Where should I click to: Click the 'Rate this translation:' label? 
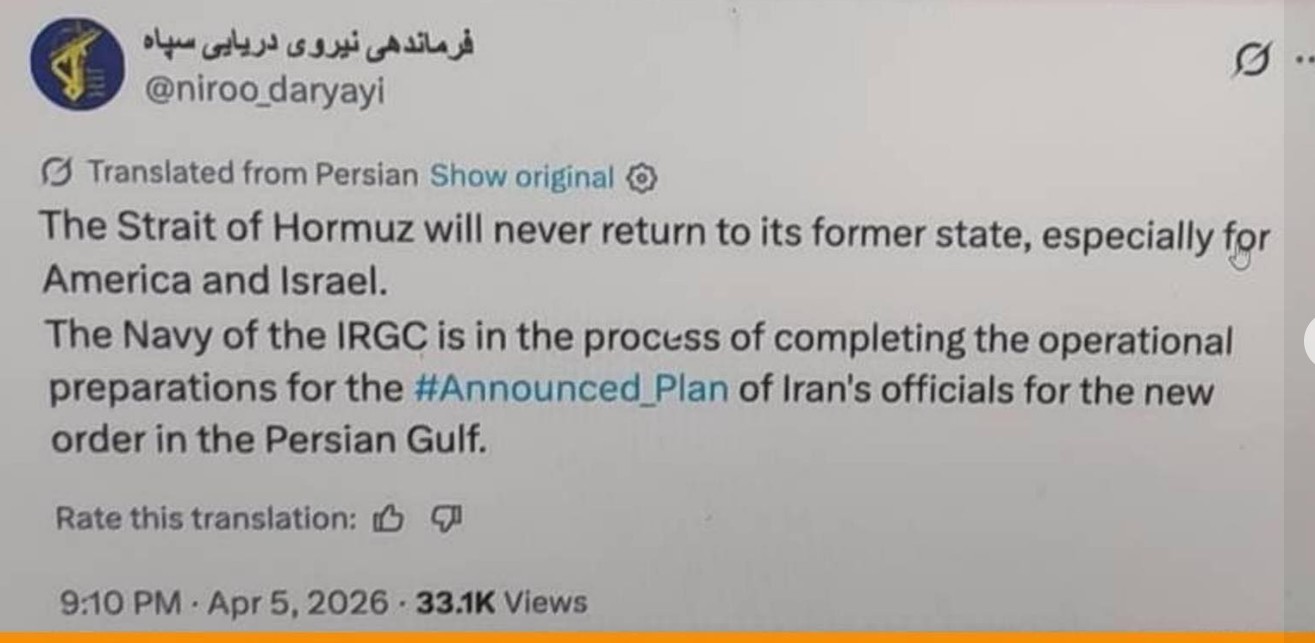pos(206,518)
